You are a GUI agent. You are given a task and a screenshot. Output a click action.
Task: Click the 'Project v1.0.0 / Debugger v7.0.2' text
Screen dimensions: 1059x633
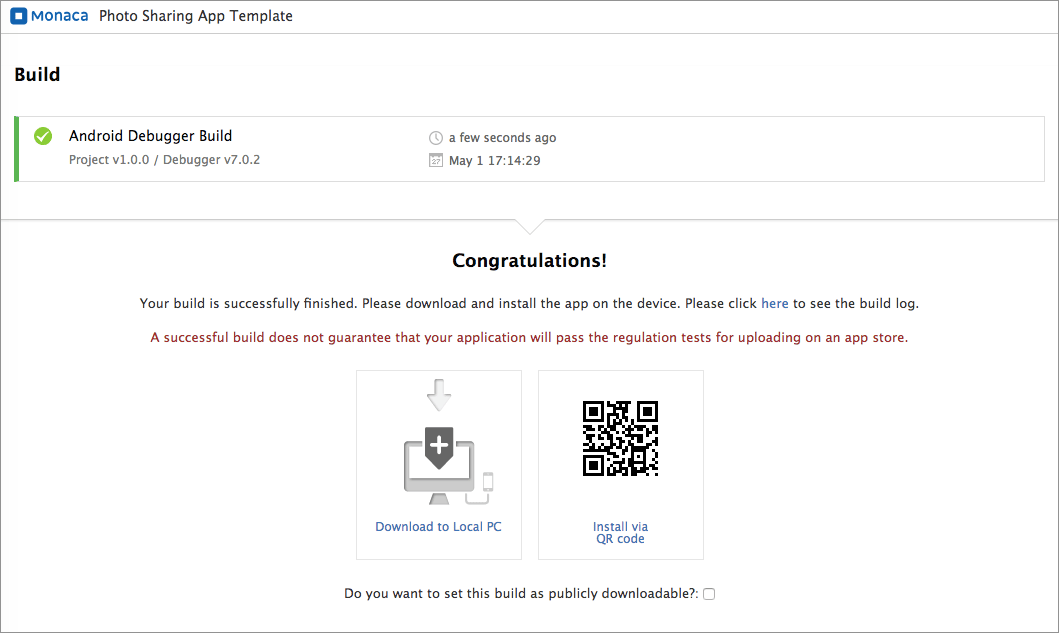click(x=164, y=159)
